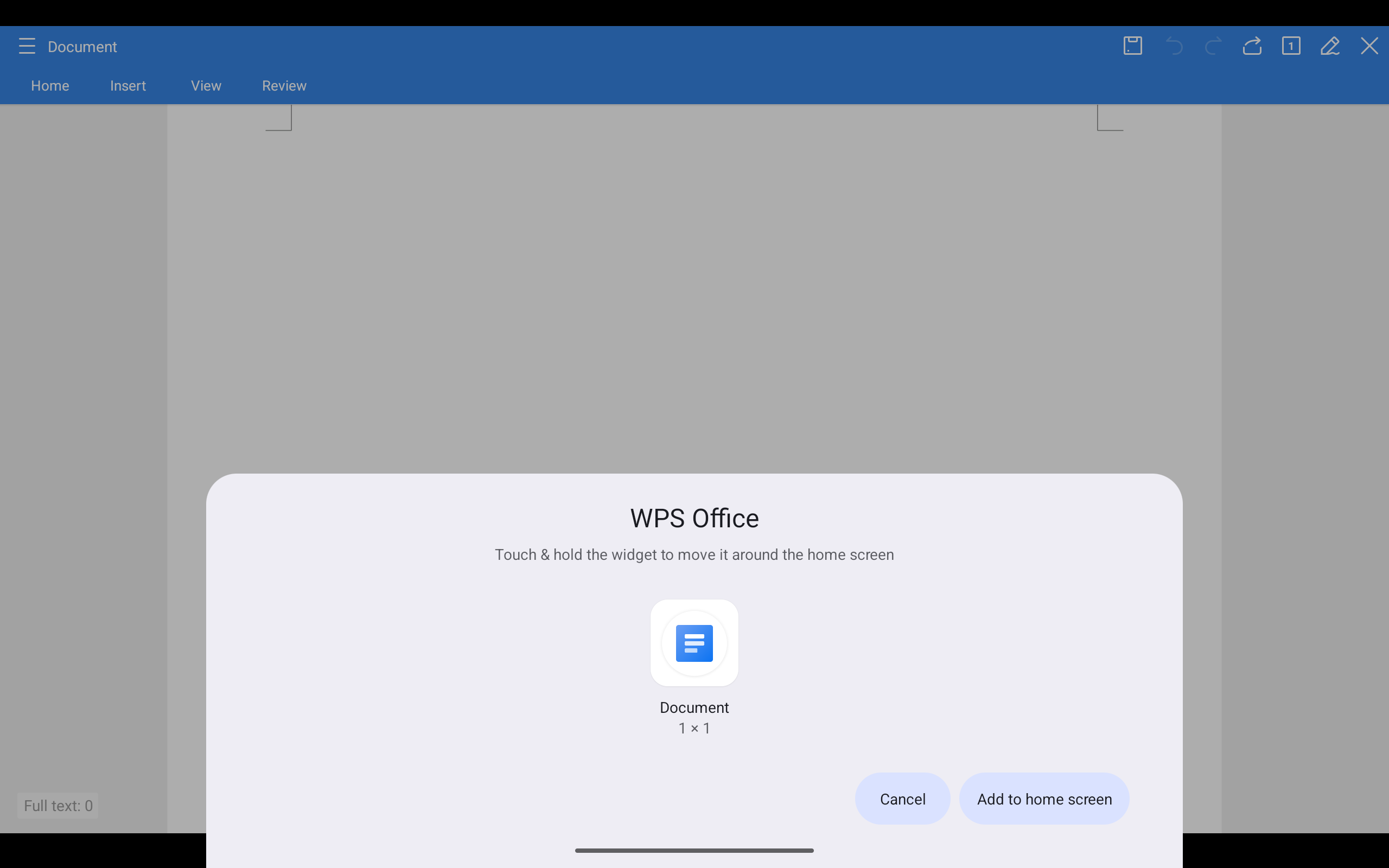Redo the last action

[x=1213, y=46]
